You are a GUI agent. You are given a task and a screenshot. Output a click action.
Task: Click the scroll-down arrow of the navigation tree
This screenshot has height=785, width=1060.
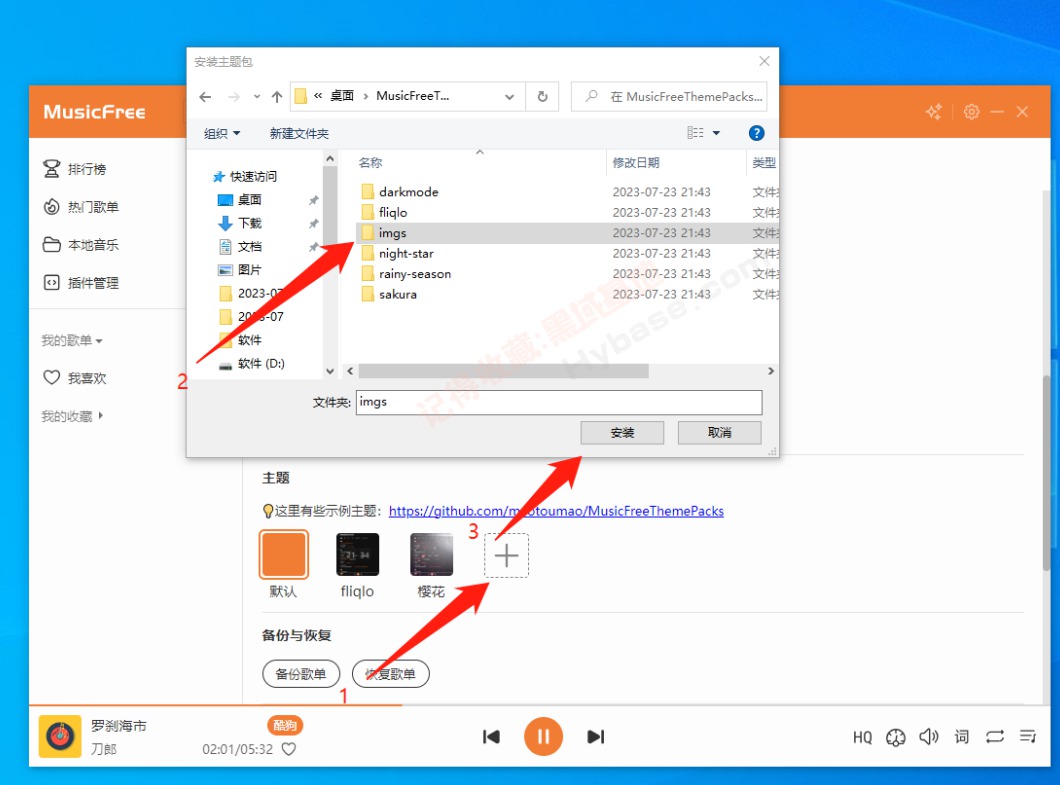pos(330,371)
